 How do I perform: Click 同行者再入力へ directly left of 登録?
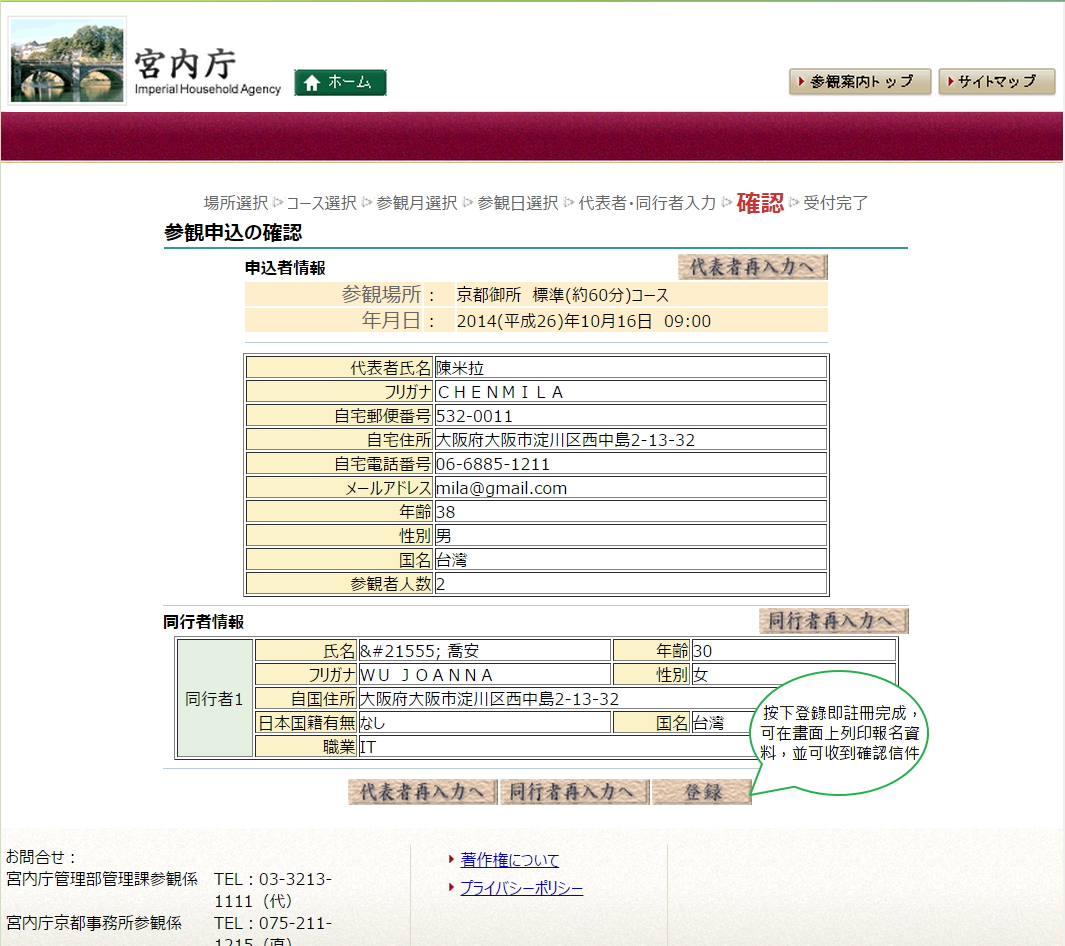pyautogui.click(x=574, y=792)
